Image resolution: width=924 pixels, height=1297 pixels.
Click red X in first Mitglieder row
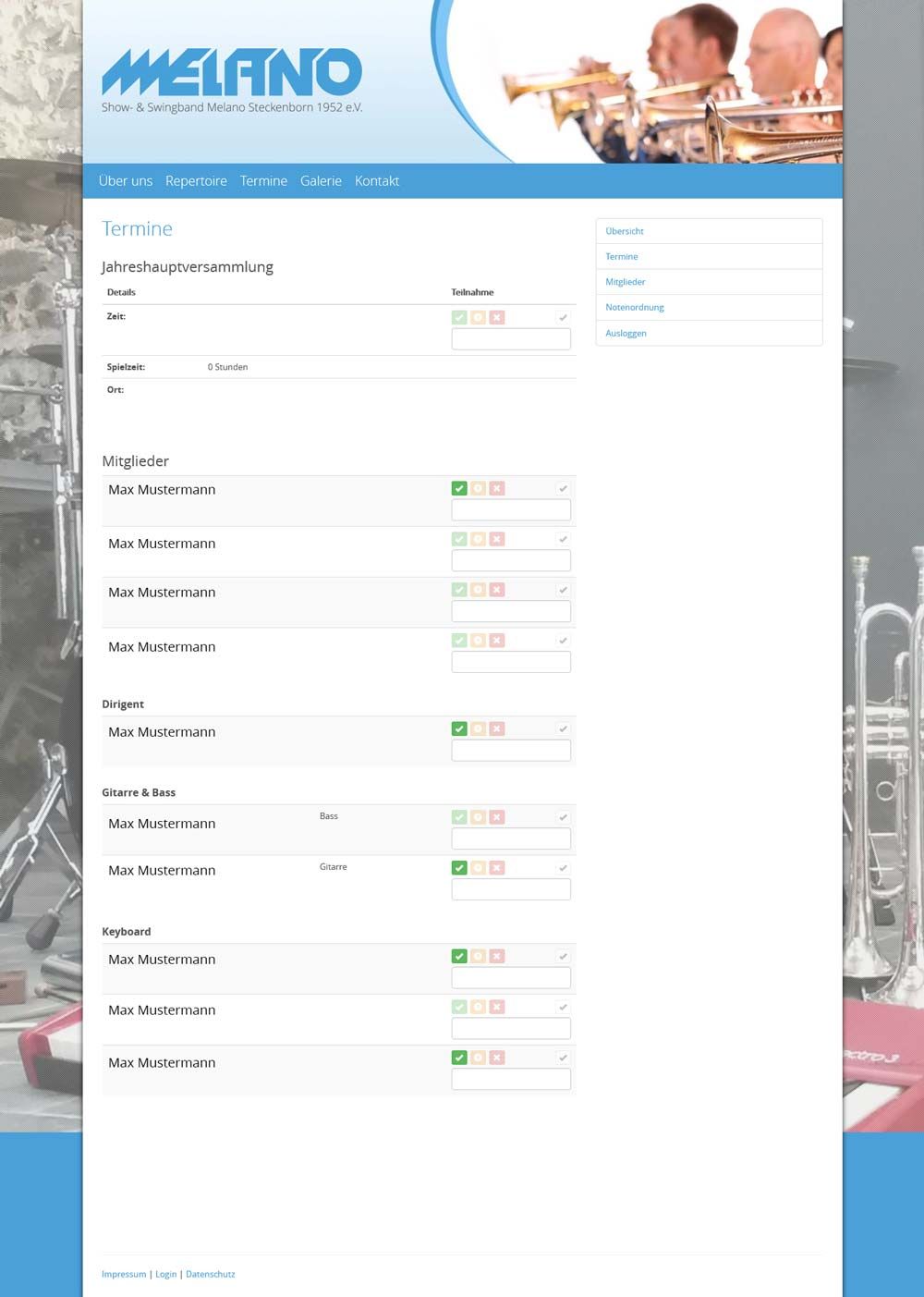pos(497,488)
